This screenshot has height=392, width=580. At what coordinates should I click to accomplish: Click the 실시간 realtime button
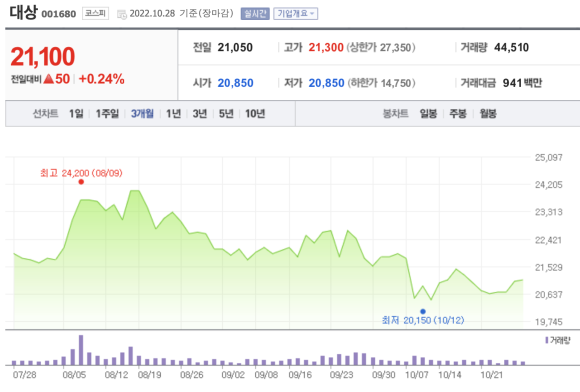pos(255,14)
